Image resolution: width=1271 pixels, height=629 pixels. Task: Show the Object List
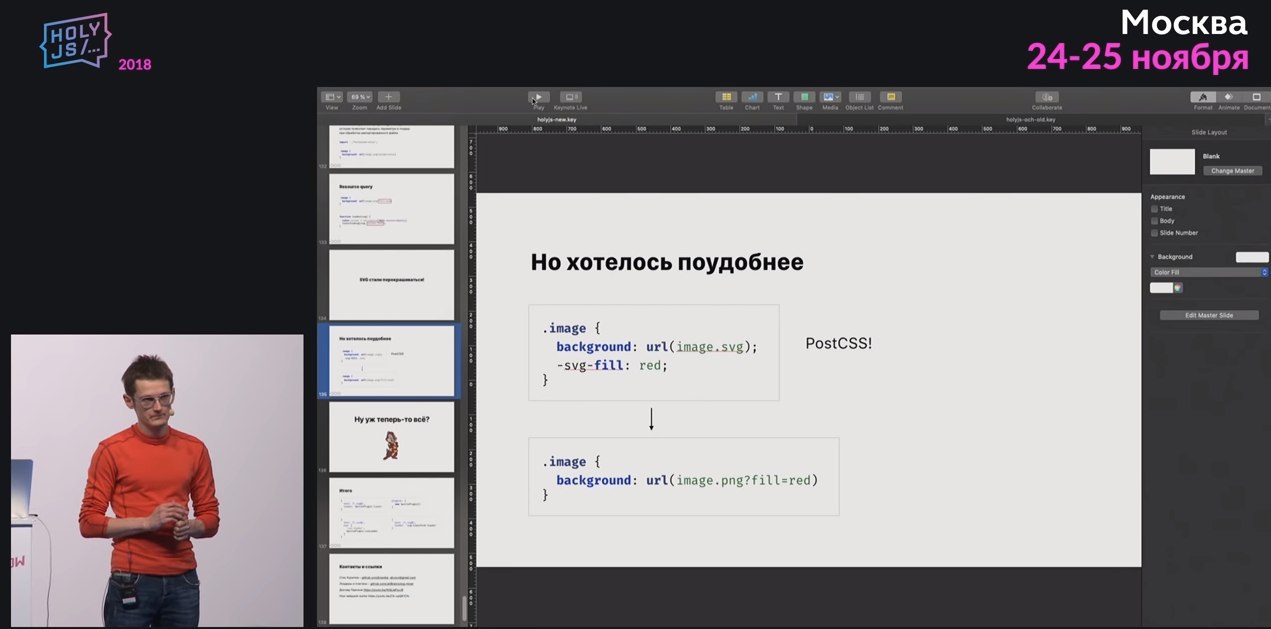click(860, 97)
